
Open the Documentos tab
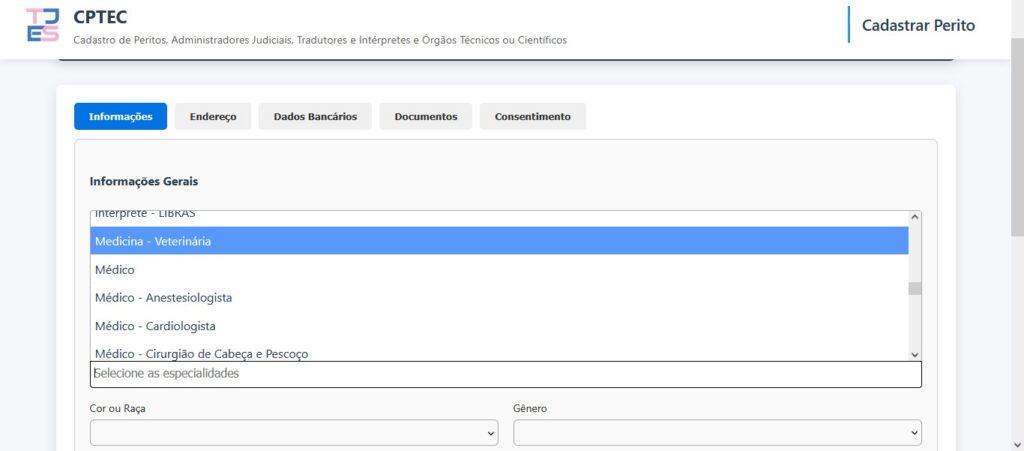coord(426,117)
